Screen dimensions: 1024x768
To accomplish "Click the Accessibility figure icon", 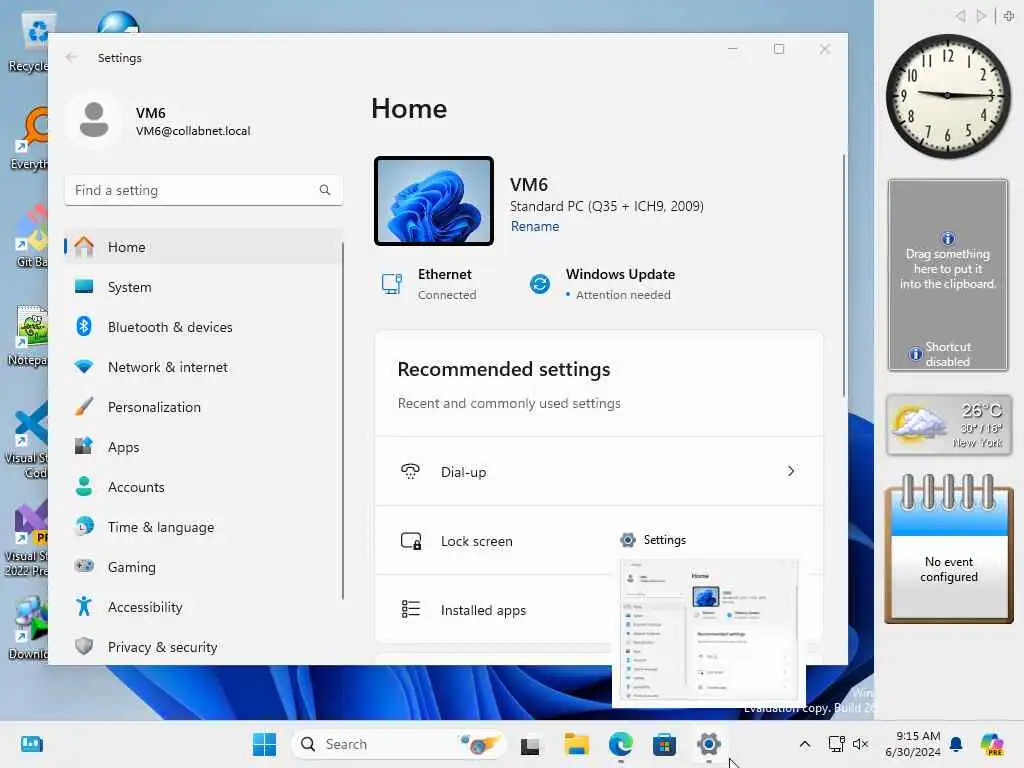I will pyautogui.click(x=84, y=607).
